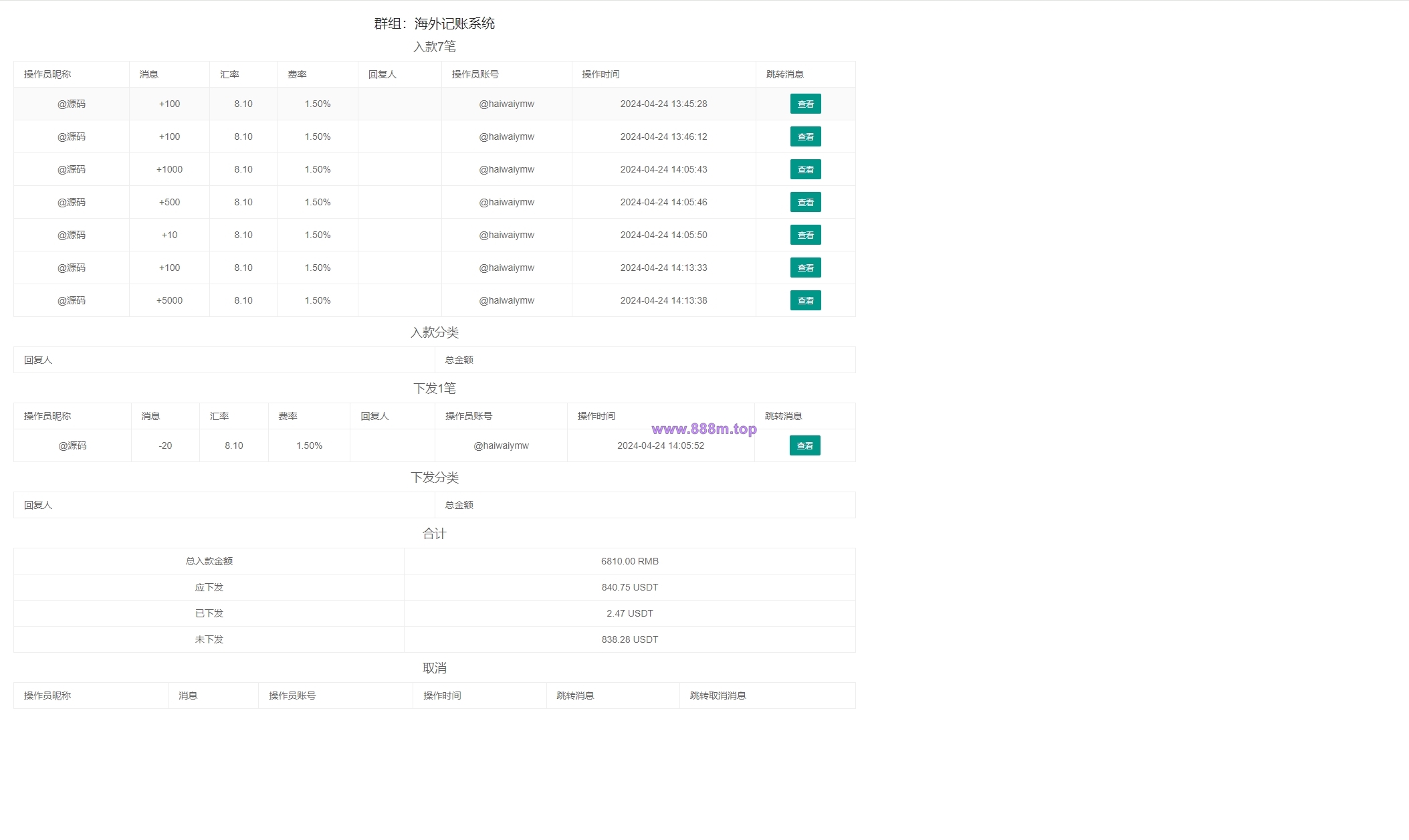The height and width of the screenshot is (840, 1409).
Task: Click the 取消 section heading
Action: pos(434,668)
